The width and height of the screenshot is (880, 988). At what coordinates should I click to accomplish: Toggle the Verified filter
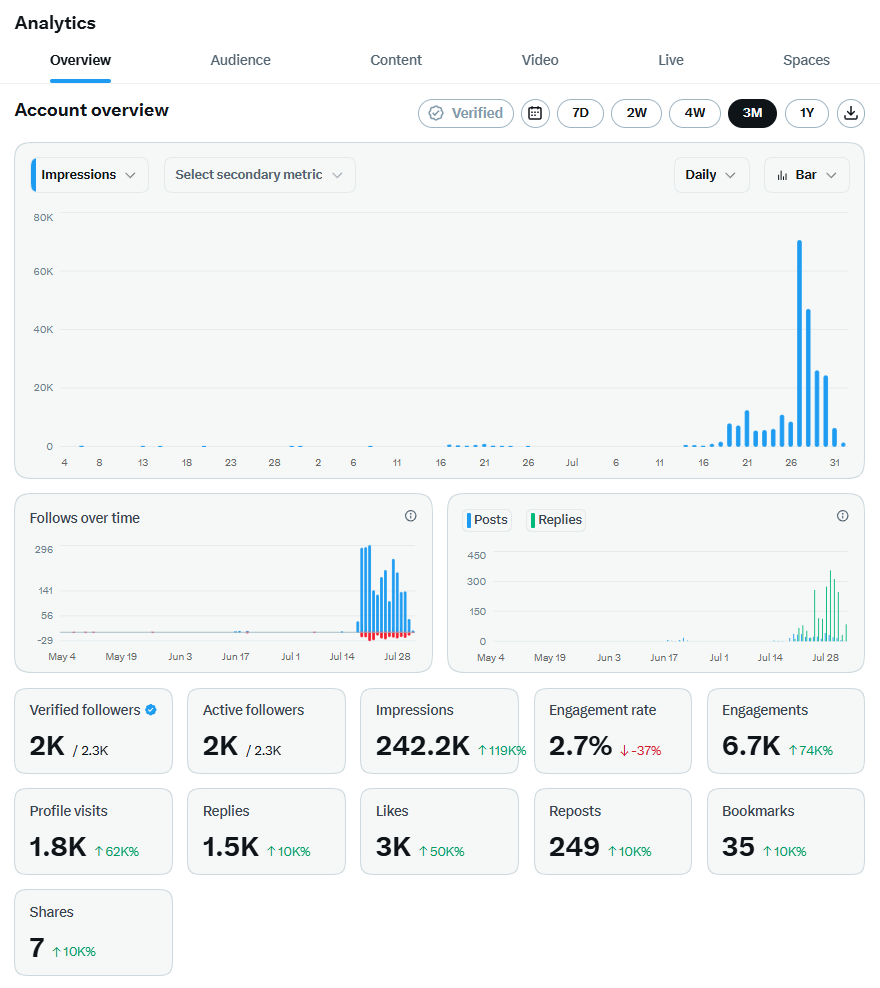pyautogui.click(x=466, y=113)
